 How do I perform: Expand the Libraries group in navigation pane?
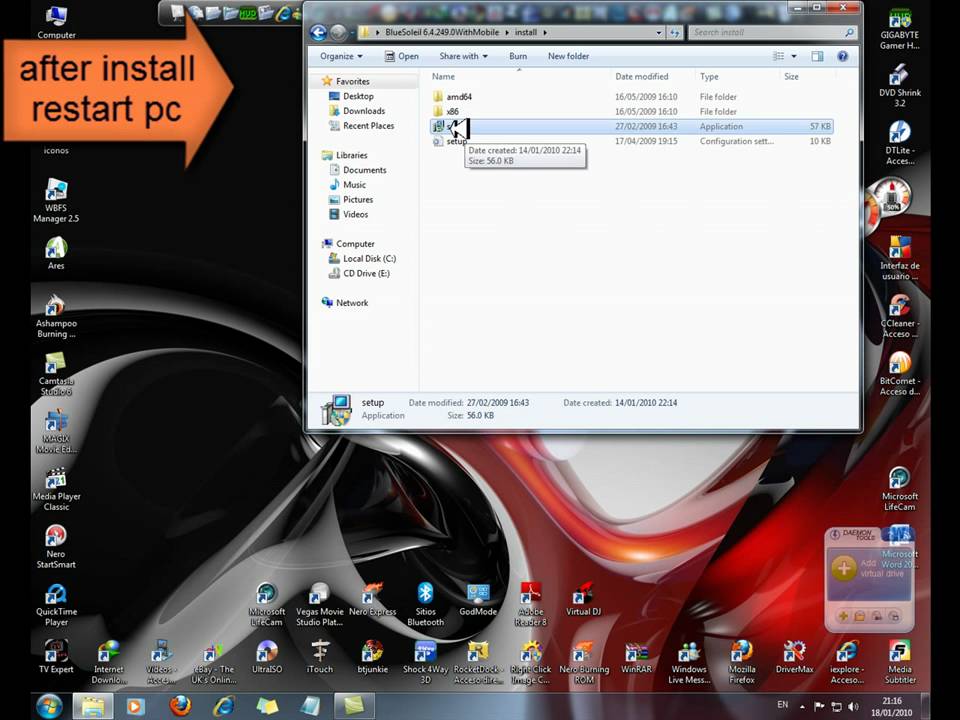[345, 155]
